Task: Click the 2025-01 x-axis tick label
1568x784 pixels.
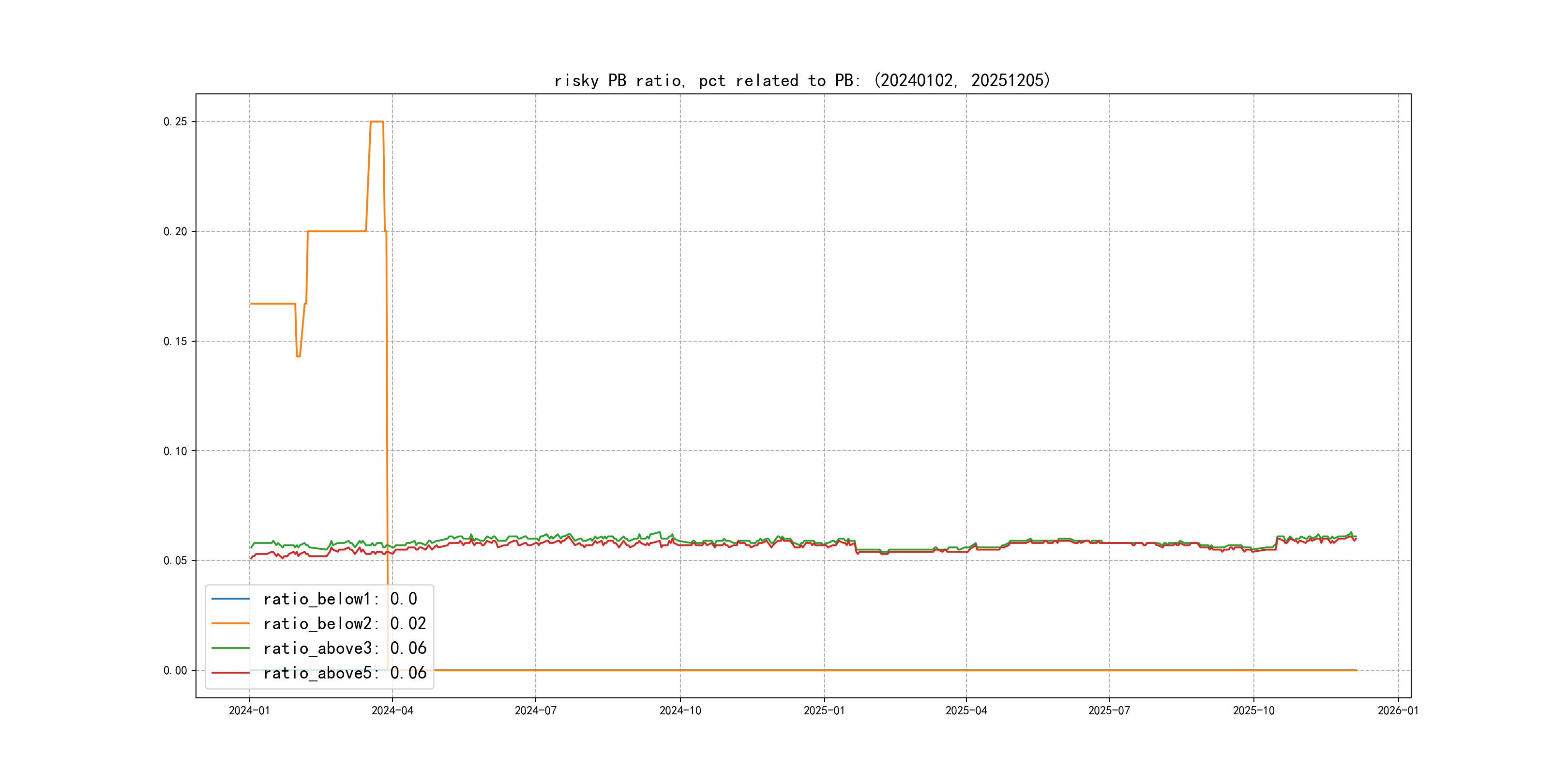Action: pos(824,710)
